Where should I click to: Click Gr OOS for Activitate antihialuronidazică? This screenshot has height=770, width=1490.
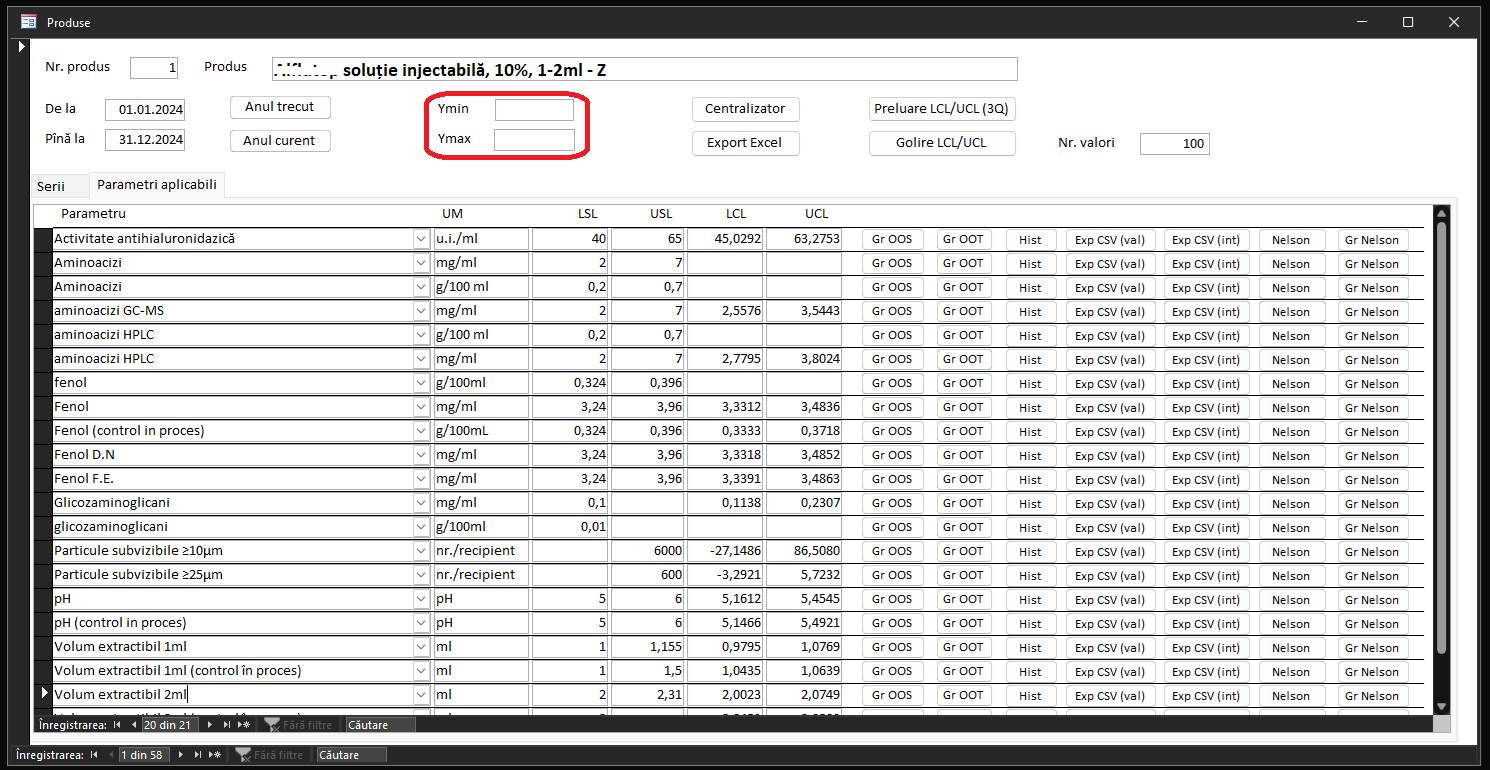pyautogui.click(x=892, y=239)
